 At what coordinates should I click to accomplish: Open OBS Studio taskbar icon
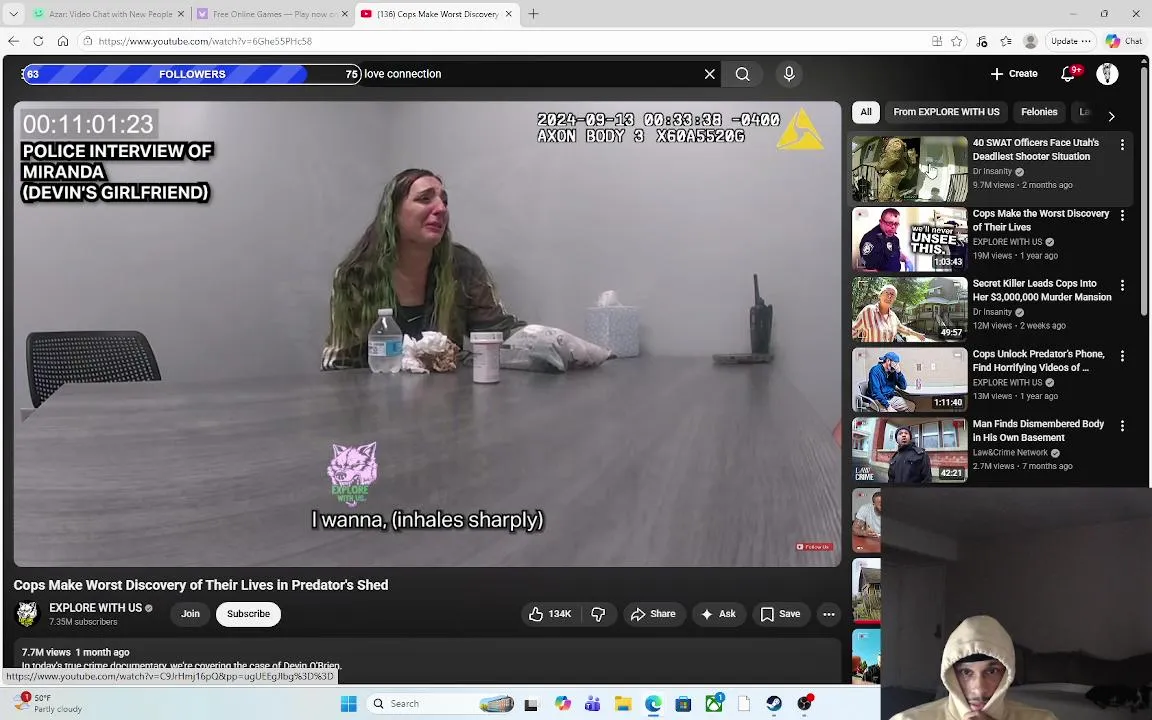tap(805, 703)
